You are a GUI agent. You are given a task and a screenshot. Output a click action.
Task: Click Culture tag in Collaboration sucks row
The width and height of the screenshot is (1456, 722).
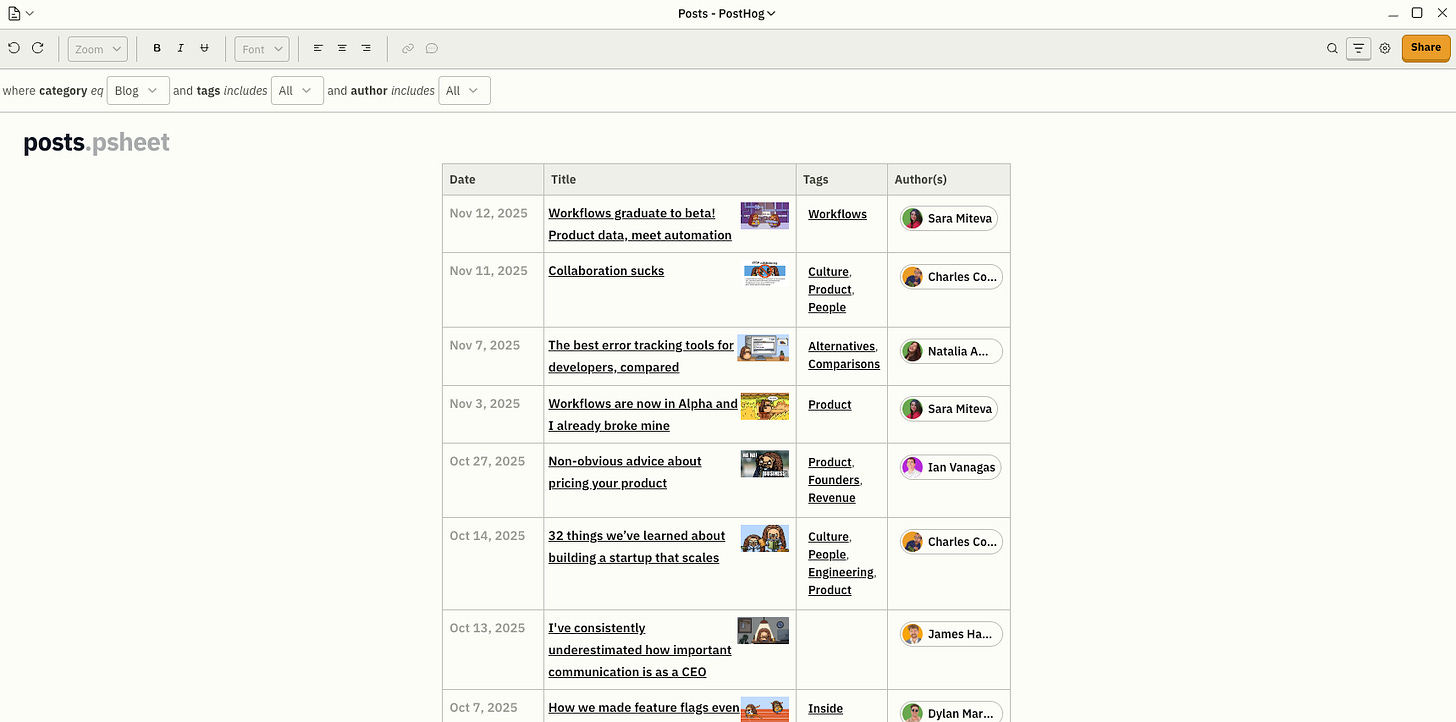(x=828, y=272)
